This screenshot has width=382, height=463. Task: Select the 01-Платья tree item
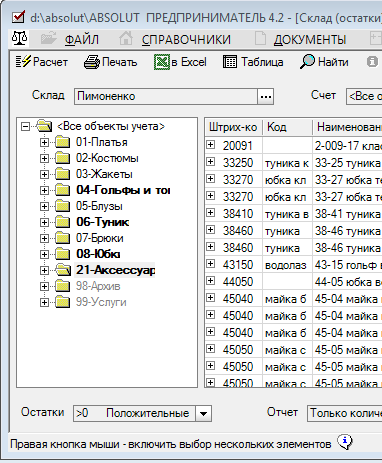pos(102,142)
